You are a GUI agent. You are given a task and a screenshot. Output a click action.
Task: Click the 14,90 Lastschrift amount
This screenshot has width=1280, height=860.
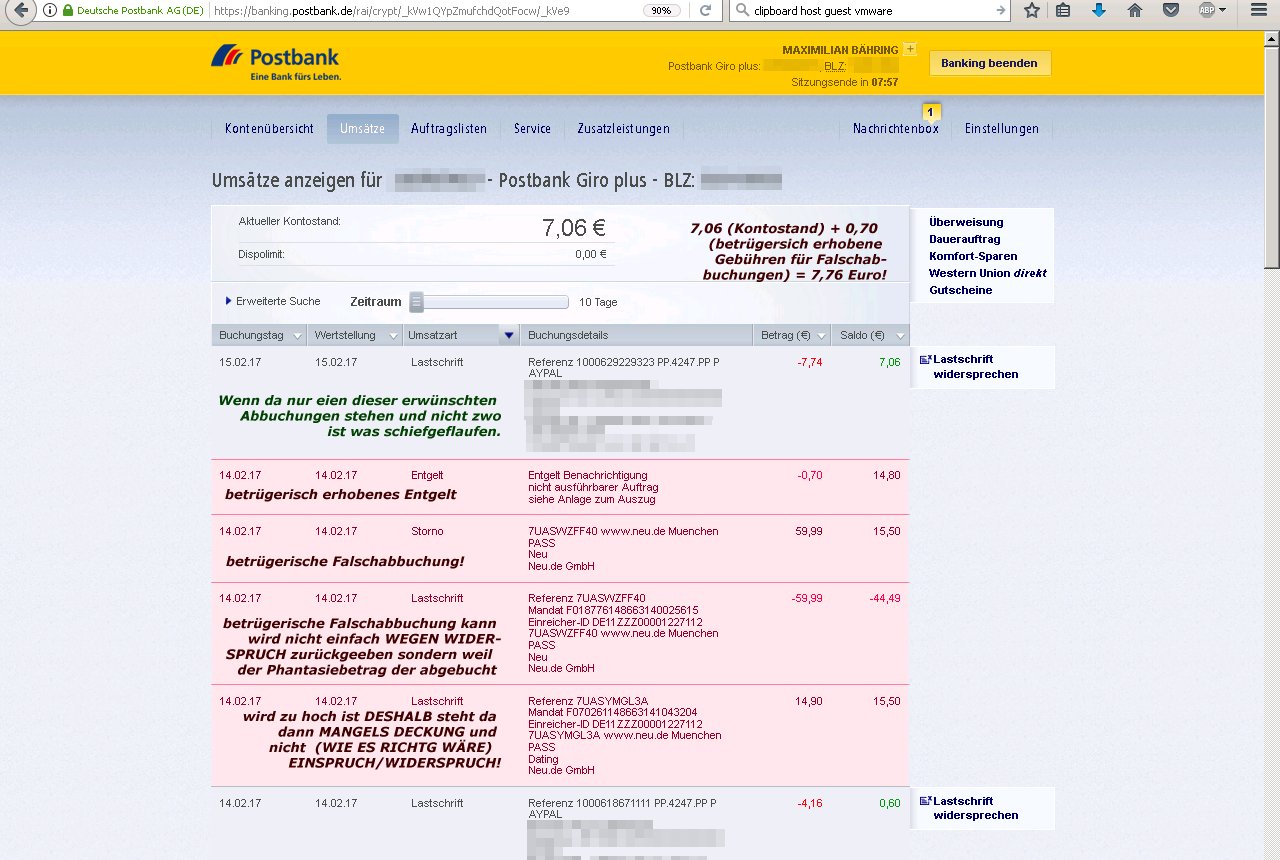(808, 701)
